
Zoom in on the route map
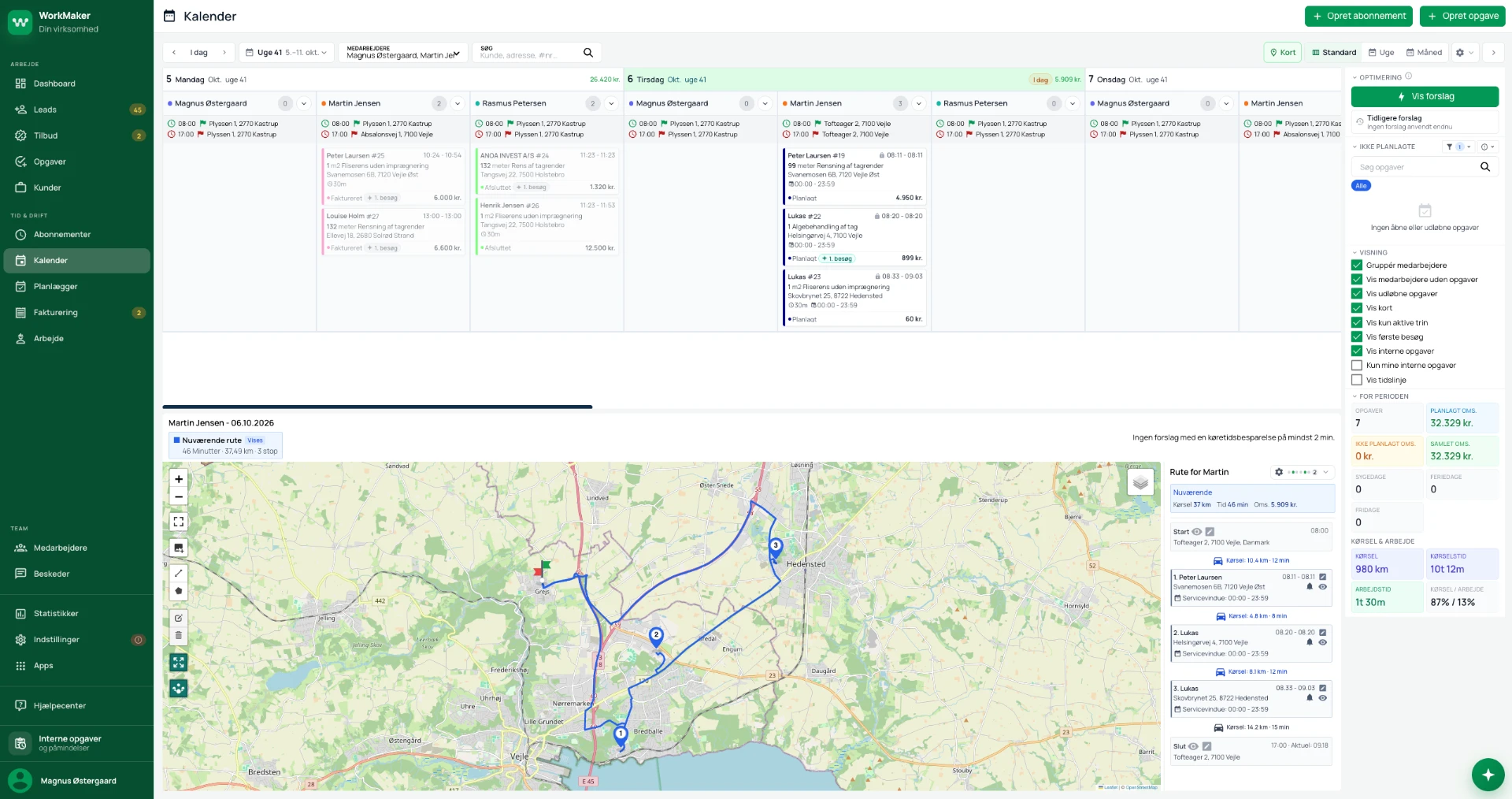pos(179,479)
